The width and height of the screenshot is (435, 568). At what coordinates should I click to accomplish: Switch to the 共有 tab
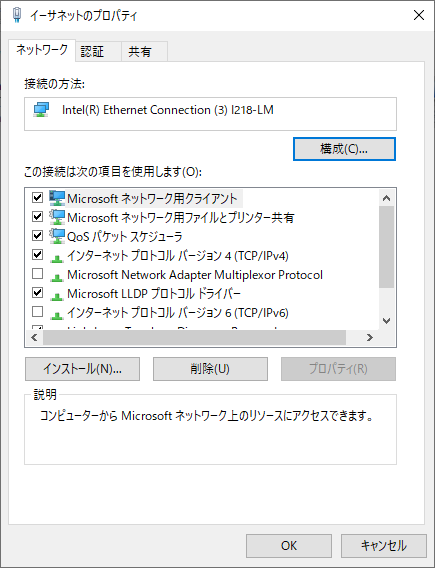pyautogui.click(x=139, y=51)
